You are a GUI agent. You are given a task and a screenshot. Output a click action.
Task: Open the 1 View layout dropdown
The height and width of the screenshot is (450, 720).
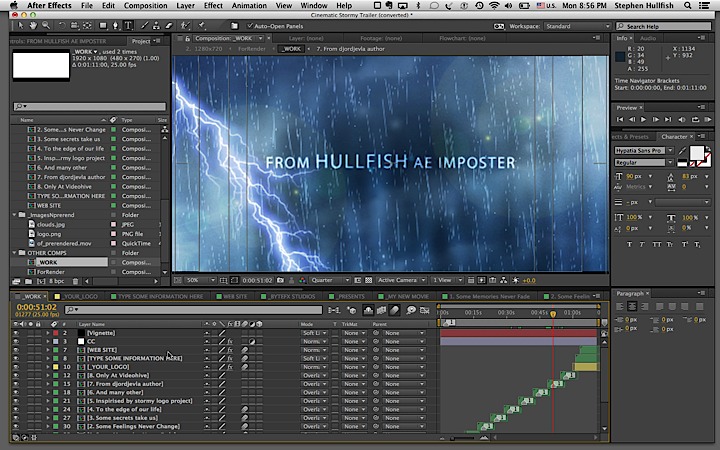coord(446,280)
